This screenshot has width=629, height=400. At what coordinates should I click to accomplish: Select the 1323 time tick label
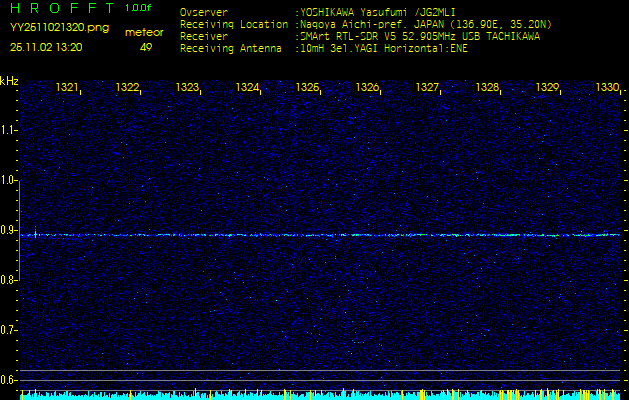(187, 88)
